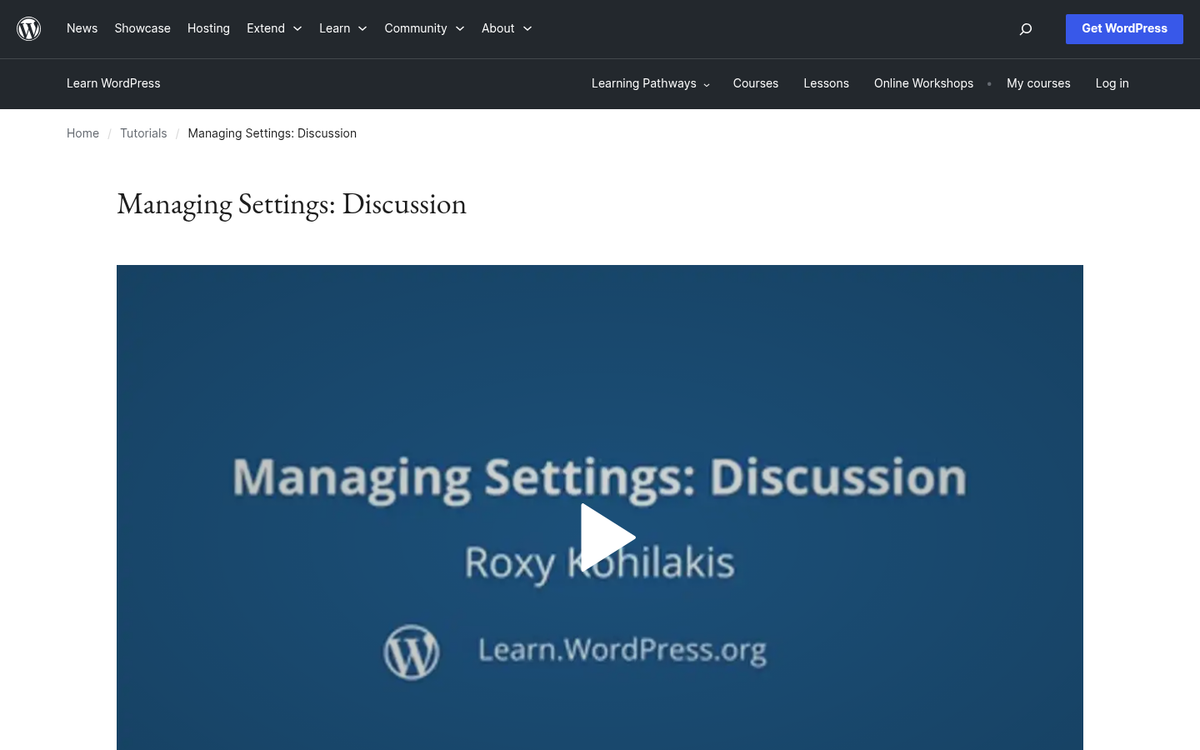Click the WordPress logo in the header

[28, 28]
